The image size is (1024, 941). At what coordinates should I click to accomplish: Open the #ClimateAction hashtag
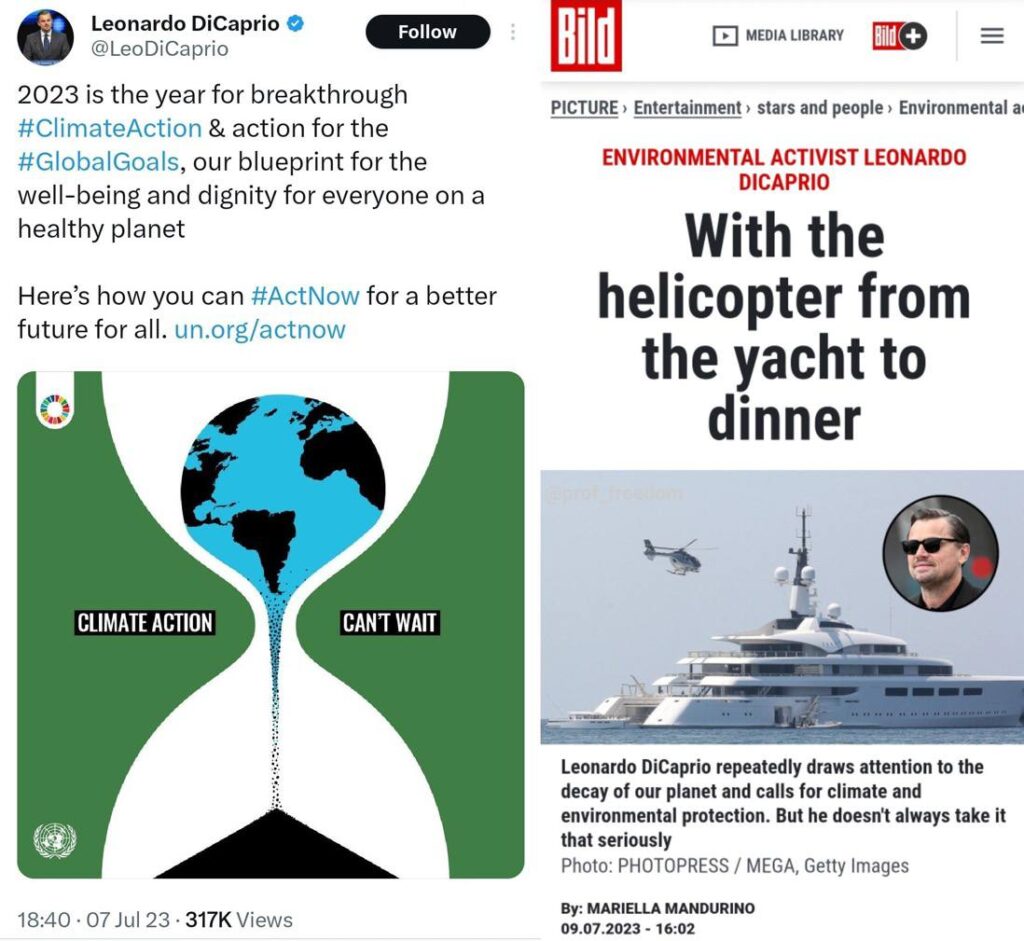click(x=110, y=128)
